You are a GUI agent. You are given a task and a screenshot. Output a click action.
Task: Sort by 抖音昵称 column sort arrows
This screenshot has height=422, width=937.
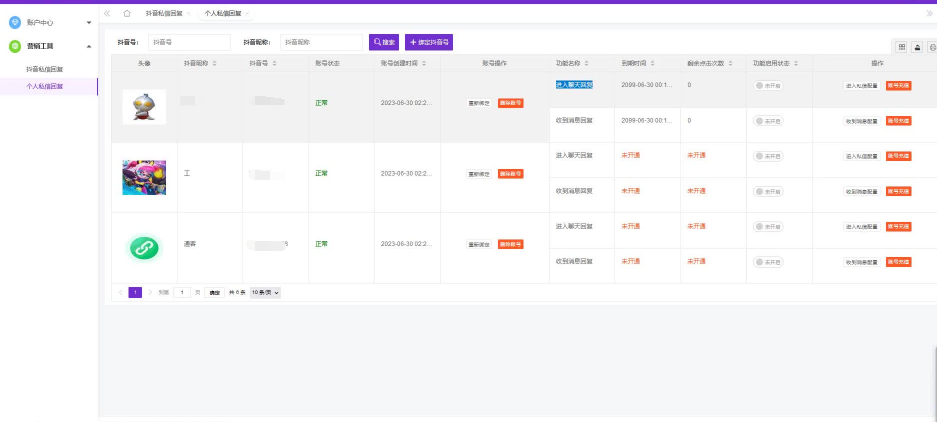pyautogui.click(x=214, y=63)
